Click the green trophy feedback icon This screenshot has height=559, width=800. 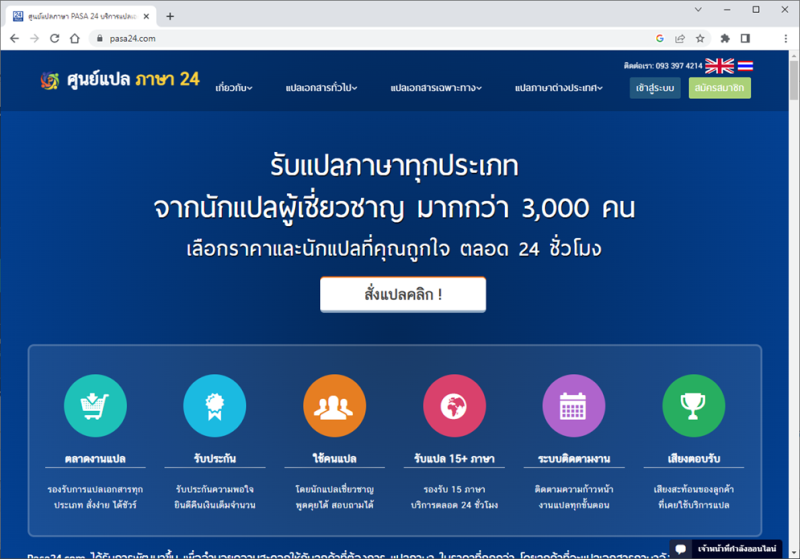(693, 405)
